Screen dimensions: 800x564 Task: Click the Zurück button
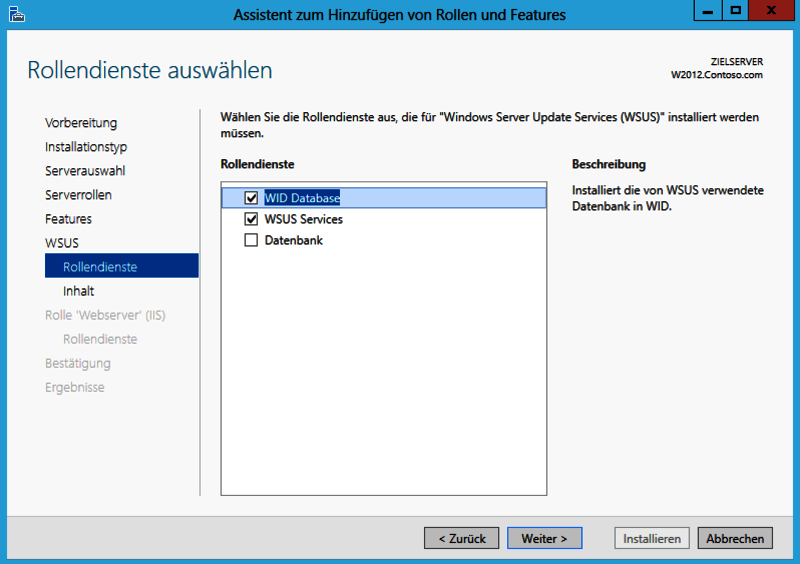[x=461, y=538]
